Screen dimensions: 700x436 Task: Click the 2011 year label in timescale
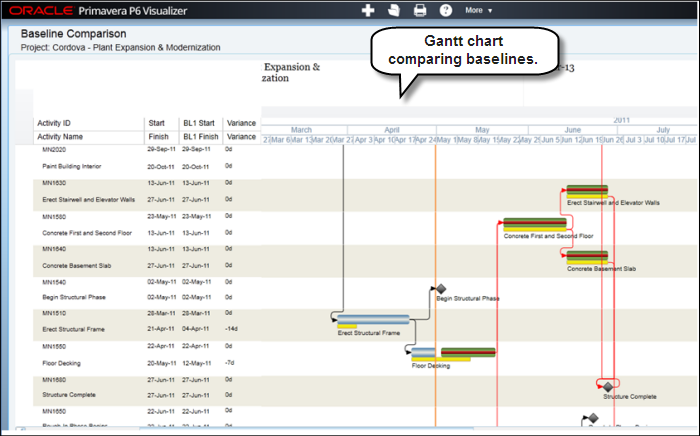click(x=621, y=120)
